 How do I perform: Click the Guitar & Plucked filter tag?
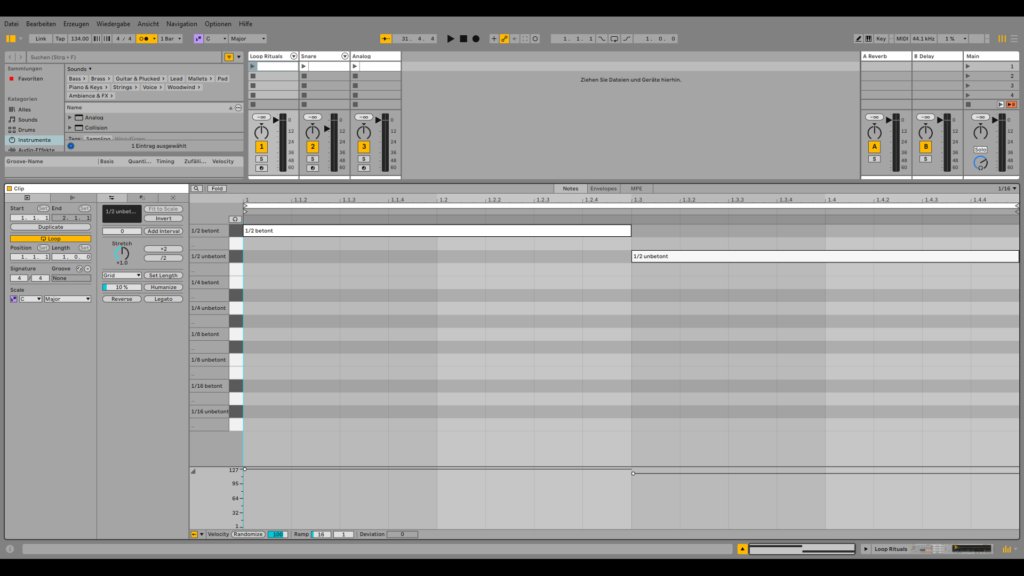click(139, 78)
